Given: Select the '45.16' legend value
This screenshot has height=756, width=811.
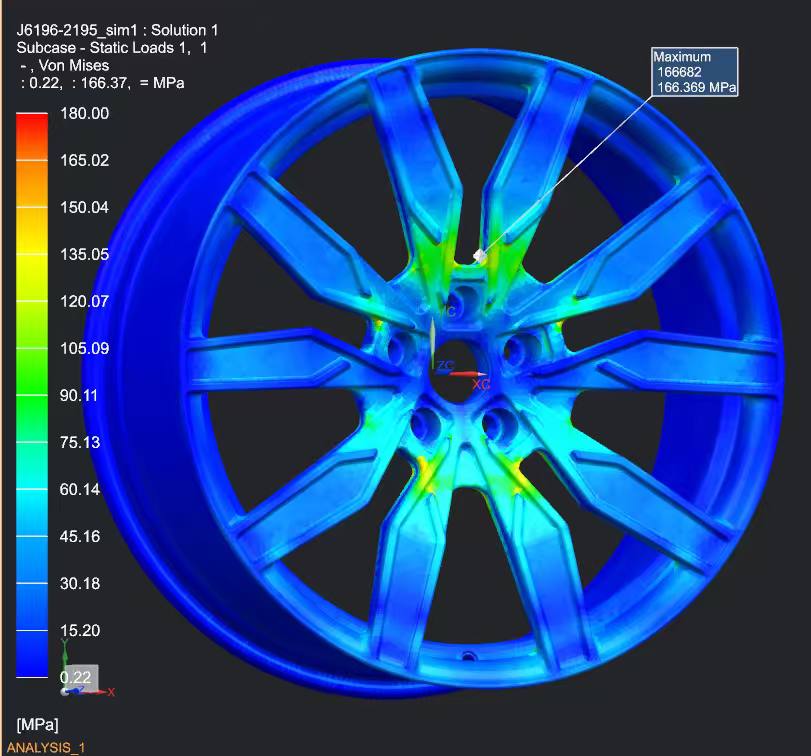Looking at the screenshot, I should [x=80, y=536].
